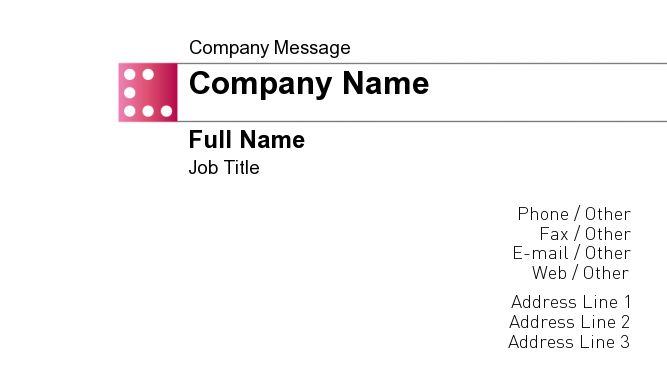
Task: Select the second dot in logo's top row
Action: (x=148, y=74)
